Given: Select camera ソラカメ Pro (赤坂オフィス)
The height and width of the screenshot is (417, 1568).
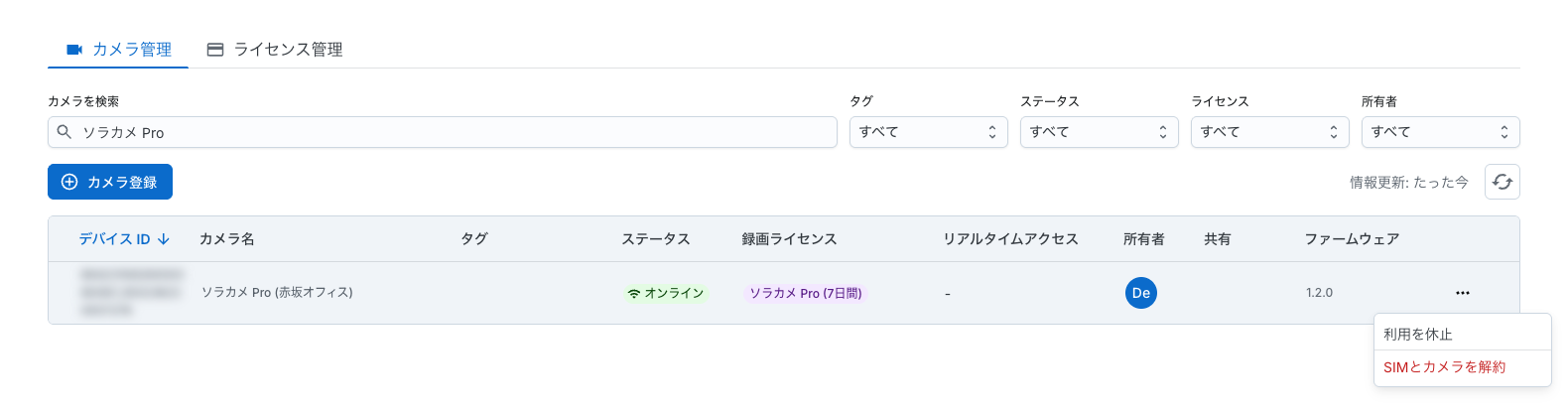Looking at the screenshot, I should [x=277, y=293].
